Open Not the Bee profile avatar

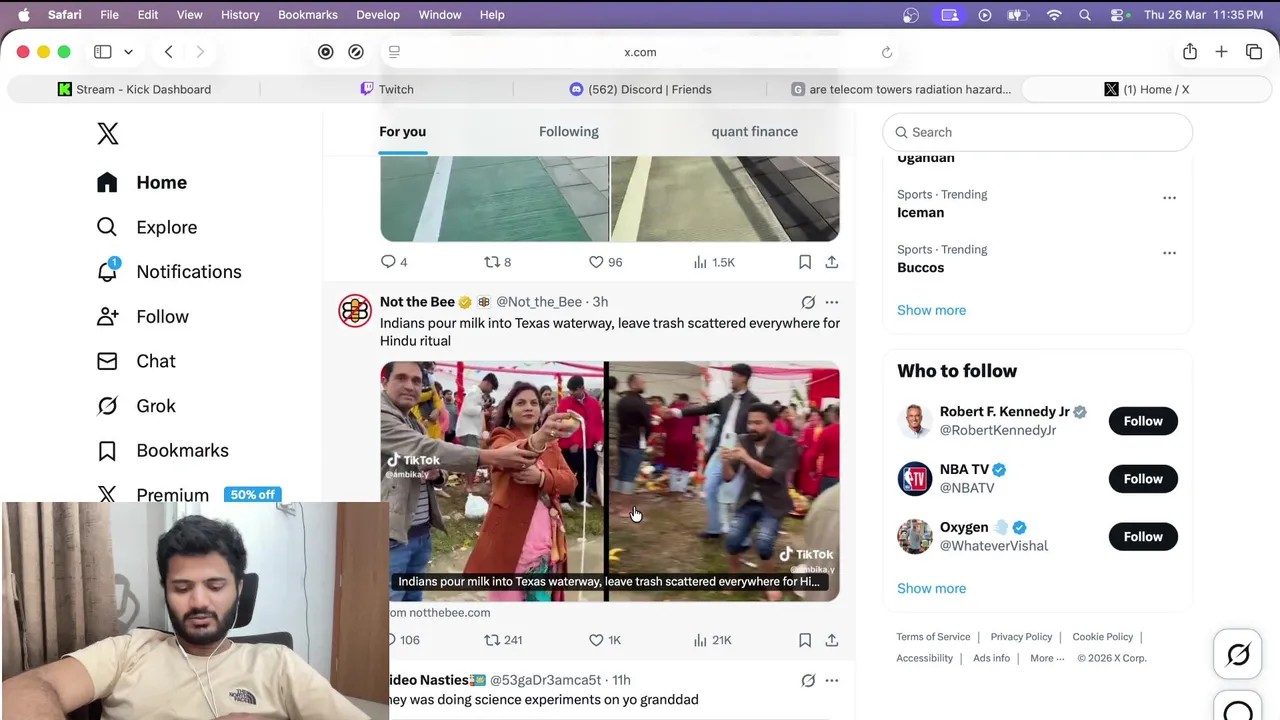point(355,311)
